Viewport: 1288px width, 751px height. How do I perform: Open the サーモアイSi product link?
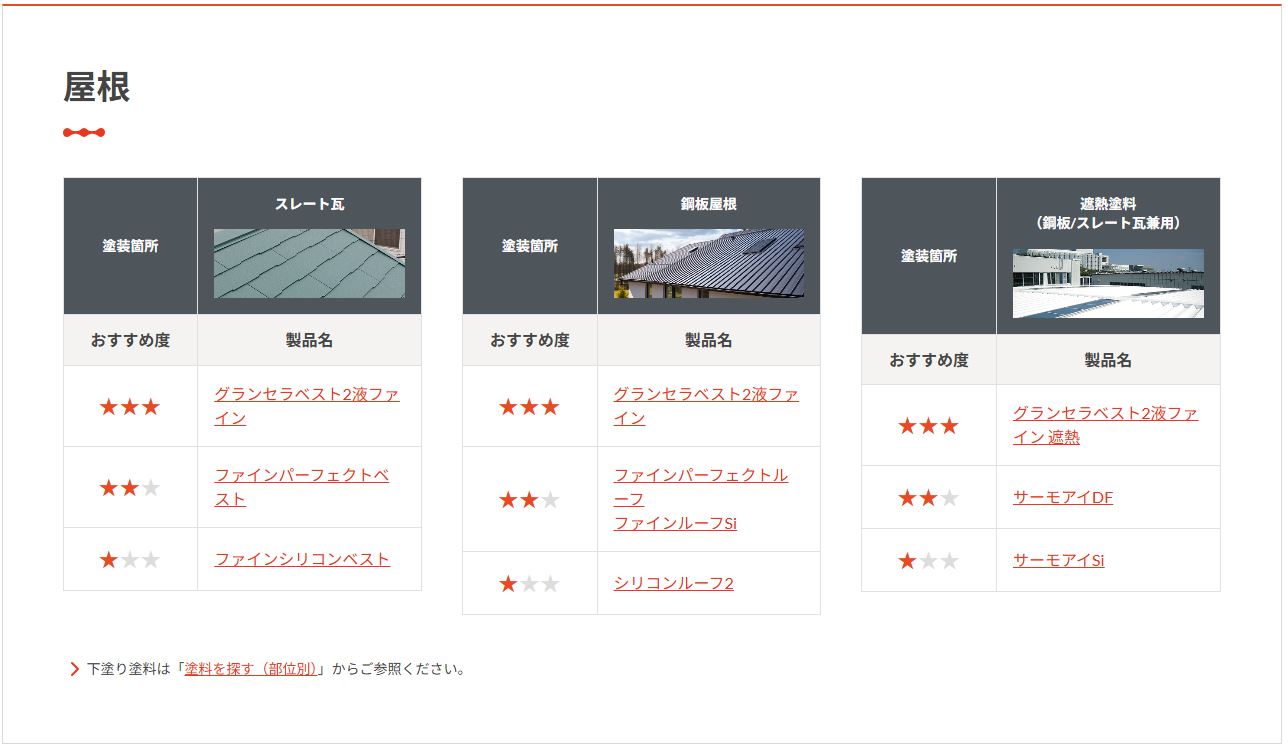[1058, 560]
